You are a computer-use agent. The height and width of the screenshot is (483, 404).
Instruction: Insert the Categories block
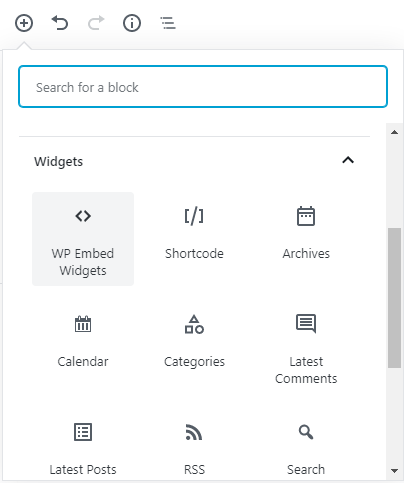click(x=194, y=347)
